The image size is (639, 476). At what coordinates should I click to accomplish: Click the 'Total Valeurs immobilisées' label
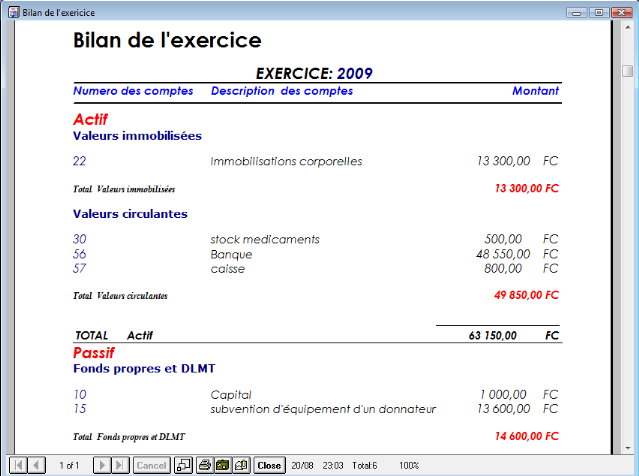[x=124, y=189]
